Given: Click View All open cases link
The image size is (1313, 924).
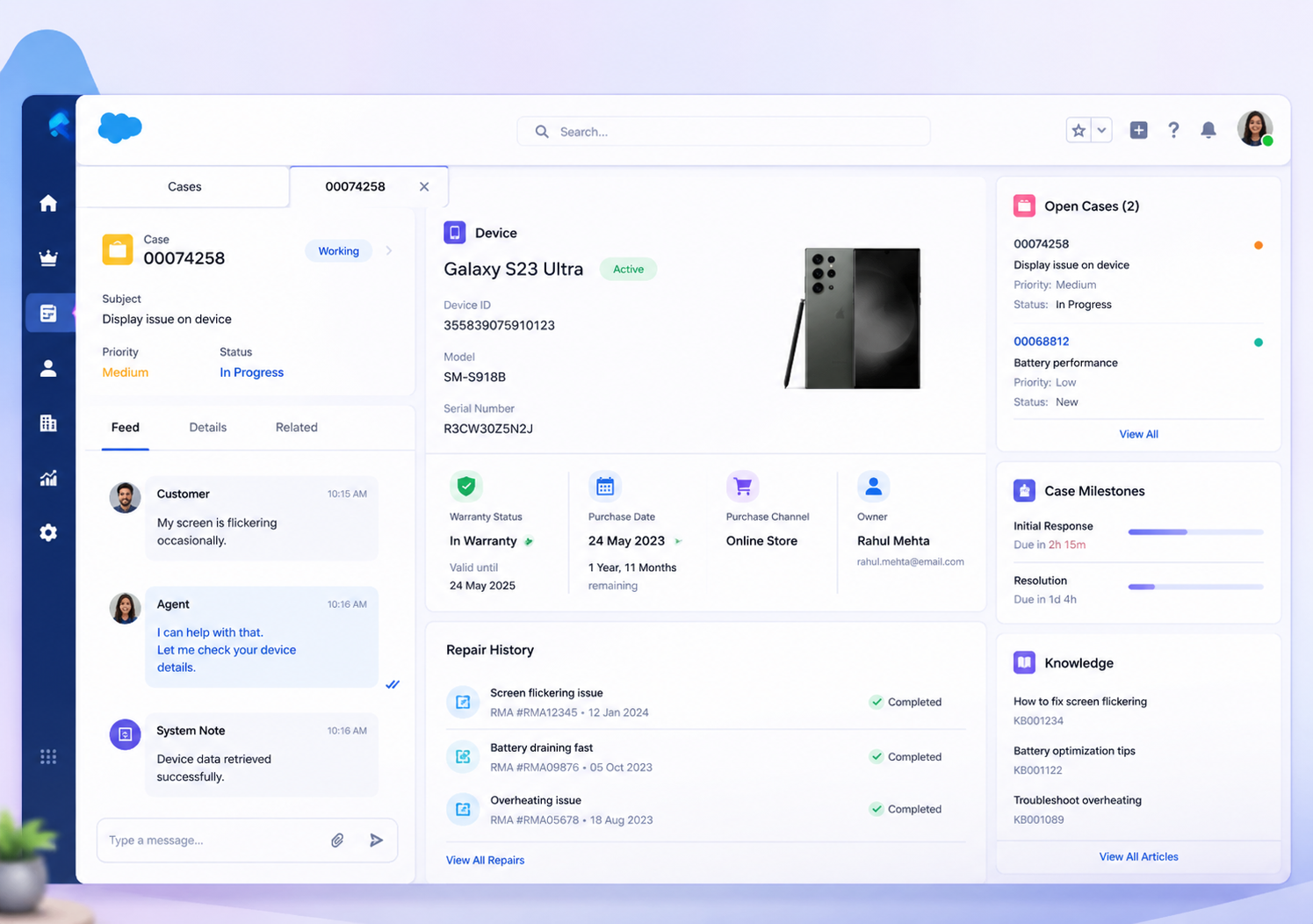Looking at the screenshot, I should pos(1138,435).
